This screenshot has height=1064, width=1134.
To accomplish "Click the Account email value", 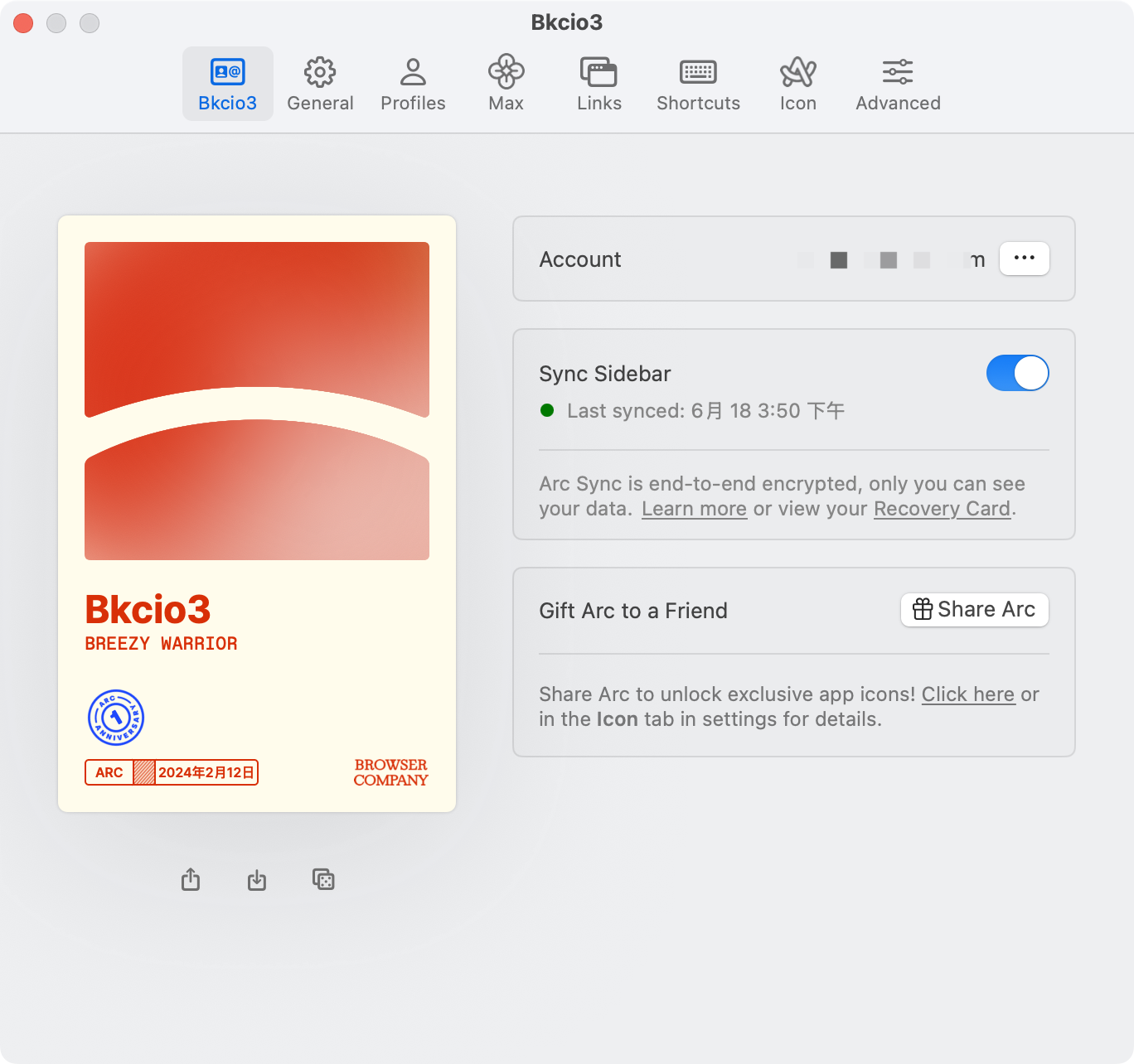I will [x=891, y=259].
